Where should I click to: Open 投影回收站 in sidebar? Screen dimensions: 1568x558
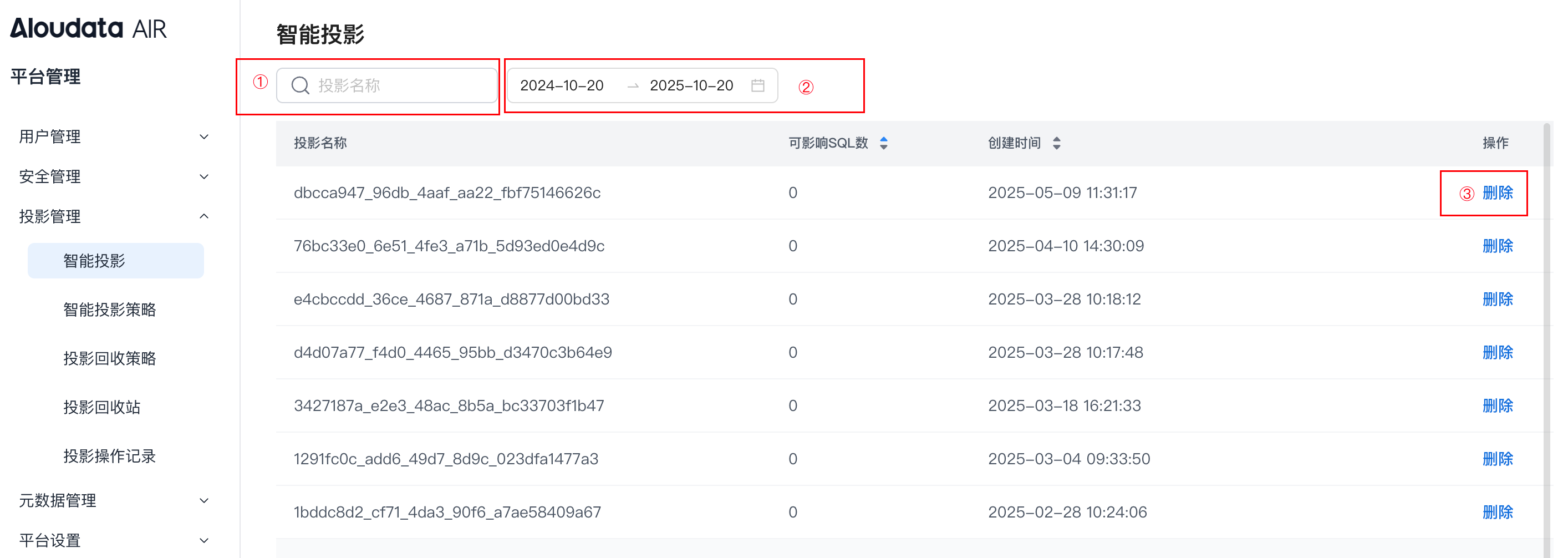point(101,407)
